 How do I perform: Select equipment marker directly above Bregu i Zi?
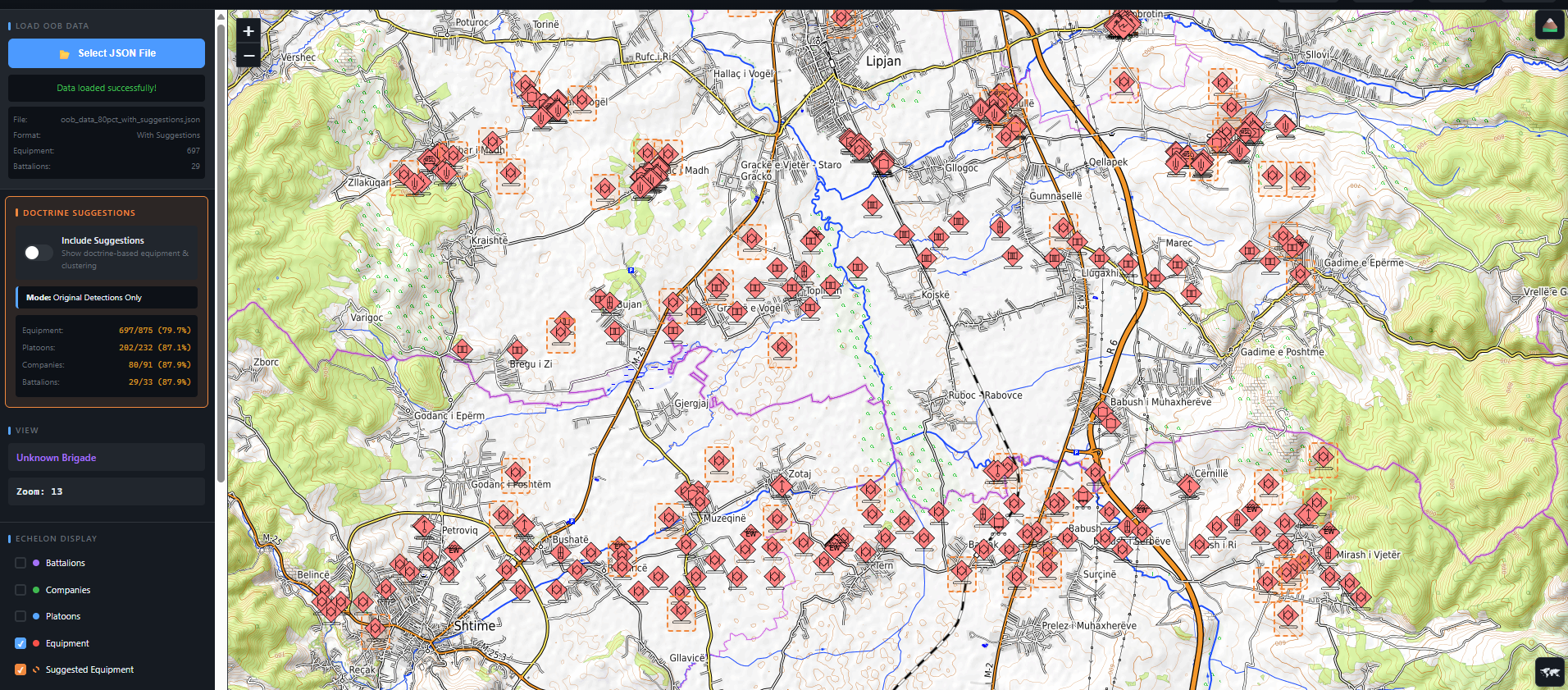point(517,350)
